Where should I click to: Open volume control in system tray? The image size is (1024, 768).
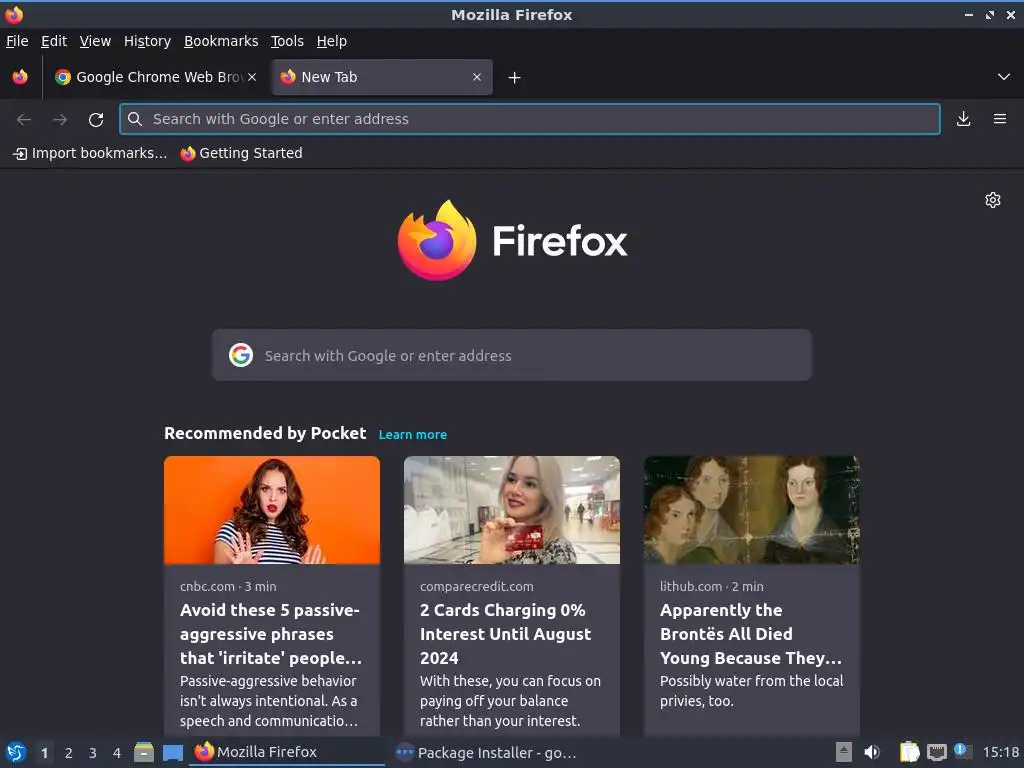(x=872, y=752)
